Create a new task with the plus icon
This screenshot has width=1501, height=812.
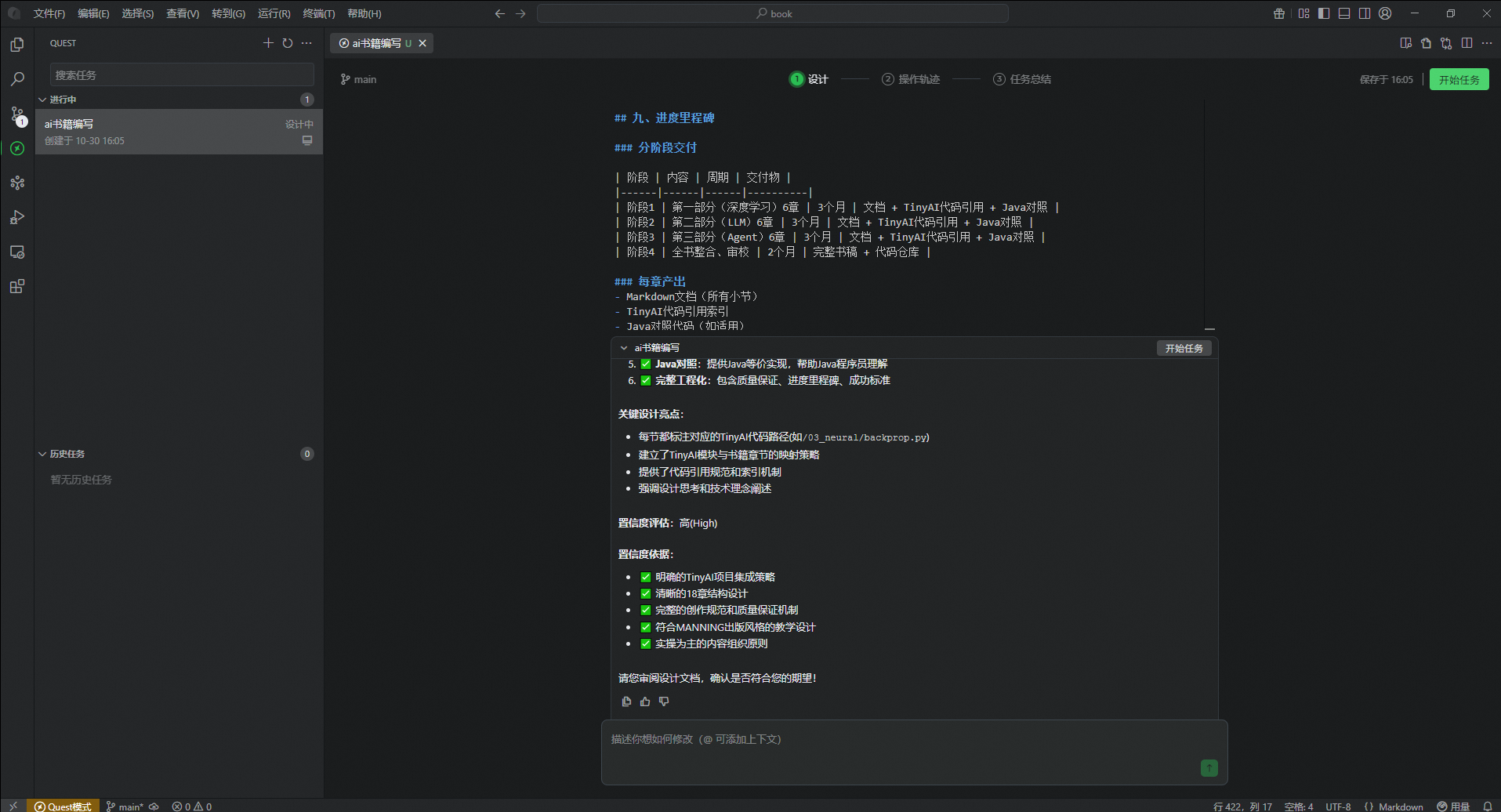pos(268,43)
